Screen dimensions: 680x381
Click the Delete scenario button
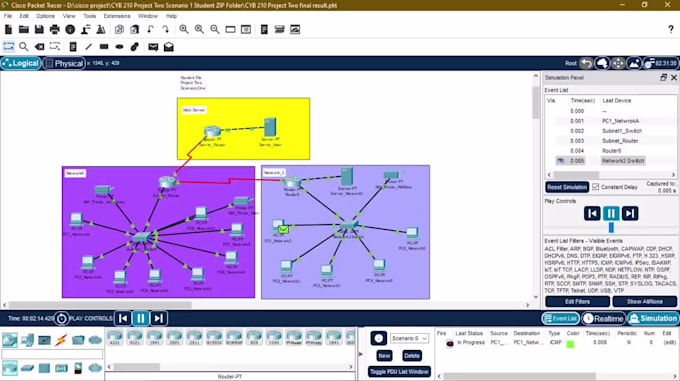pyautogui.click(x=412, y=356)
